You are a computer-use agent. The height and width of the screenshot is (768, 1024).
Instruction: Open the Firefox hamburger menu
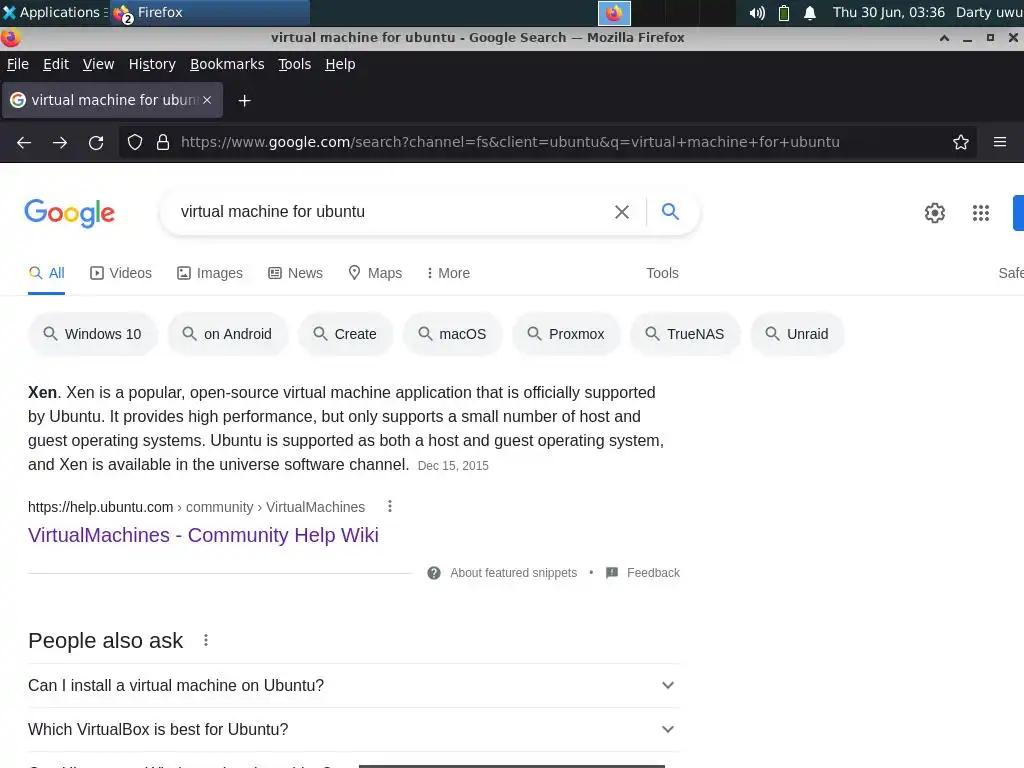click(x=1000, y=142)
